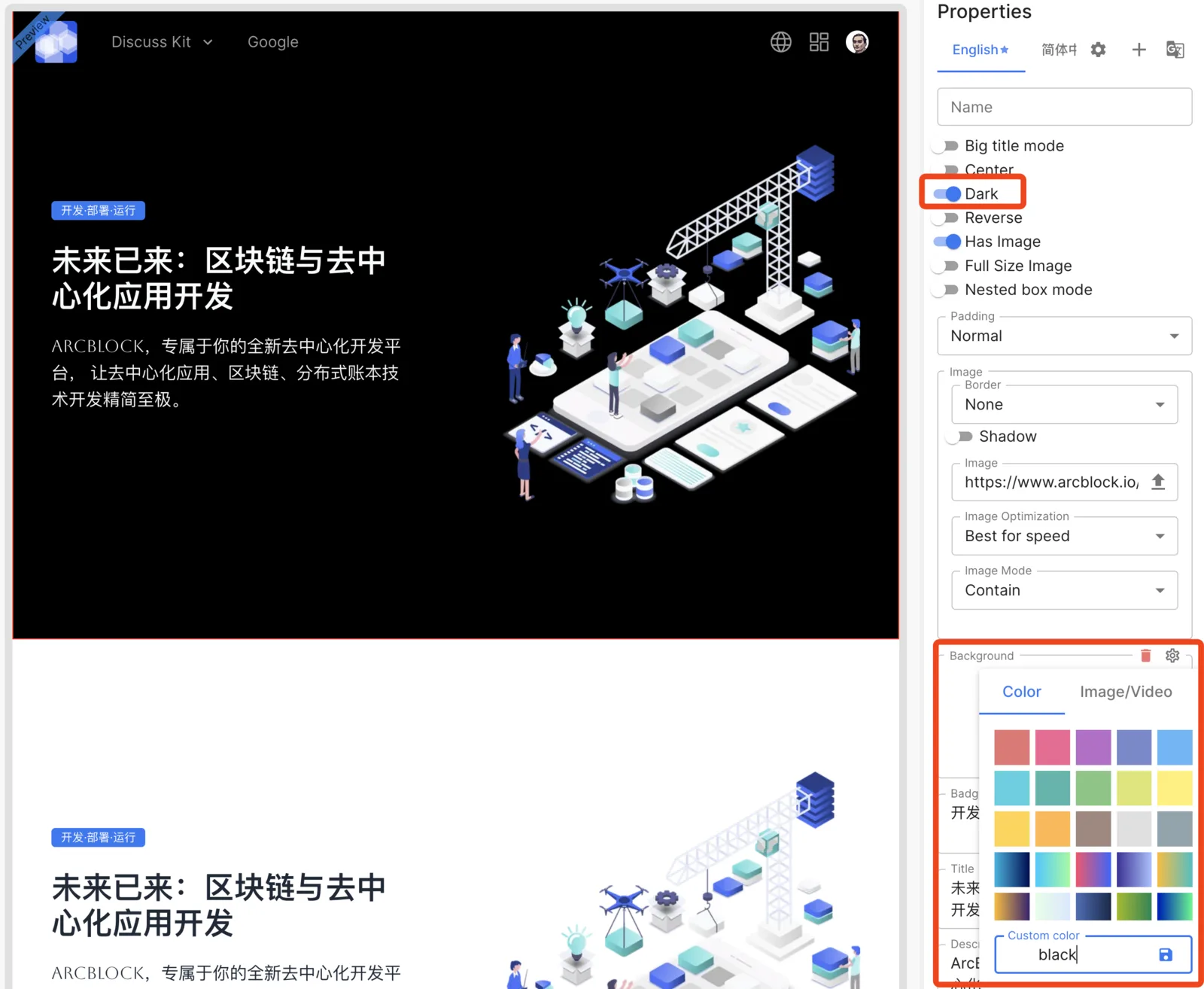The image size is (1204, 989).
Task: Pick the pink-to-blue gradient swatch
Action: click(x=1093, y=869)
